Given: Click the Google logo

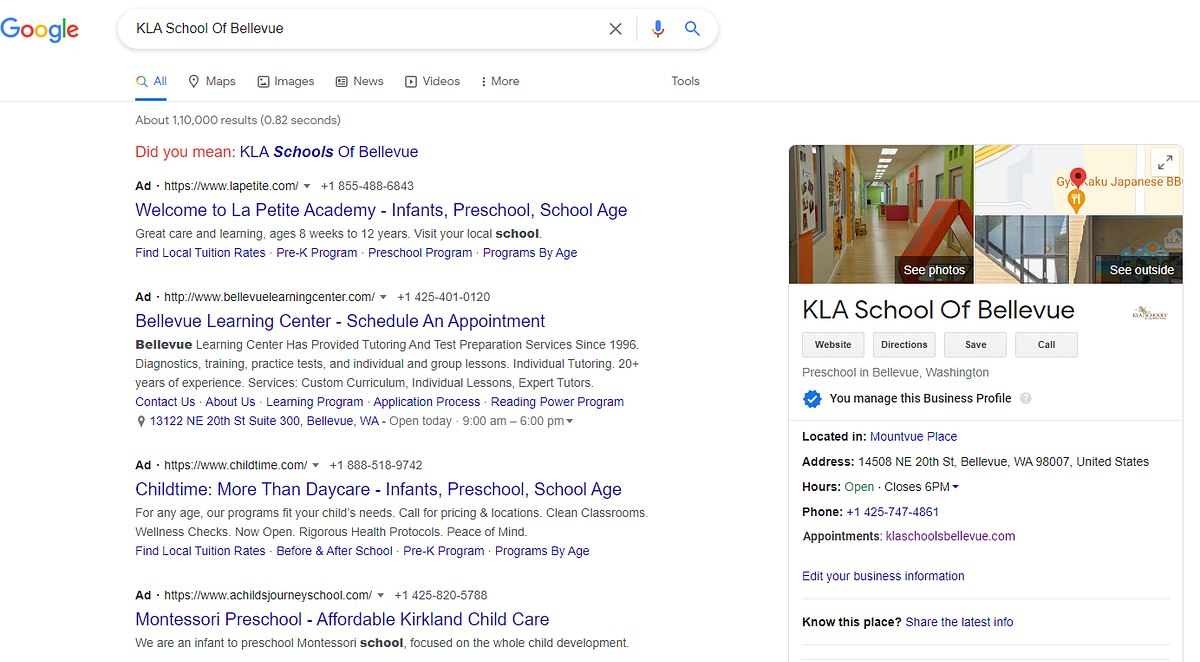Looking at the screenshot, I should point(40,30).
